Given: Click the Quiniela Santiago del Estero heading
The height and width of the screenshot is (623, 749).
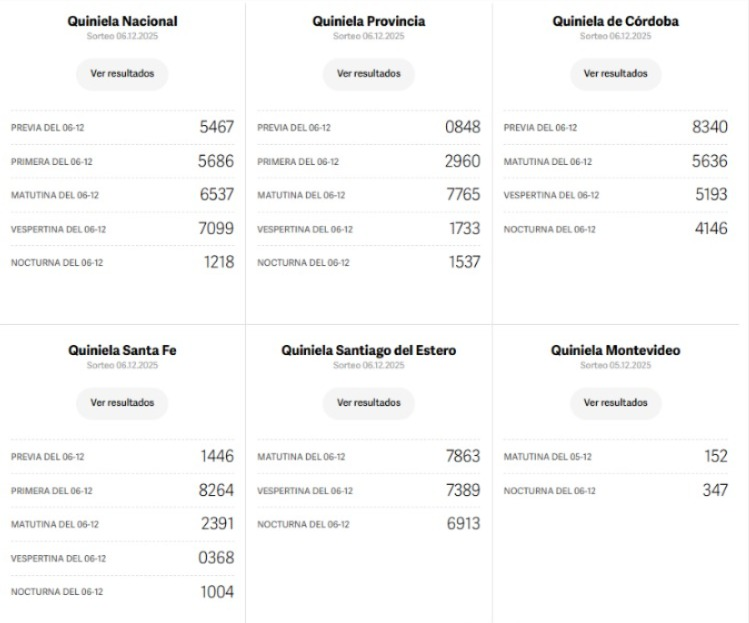Looking at the screenshot, I should (x=368, y=351).
